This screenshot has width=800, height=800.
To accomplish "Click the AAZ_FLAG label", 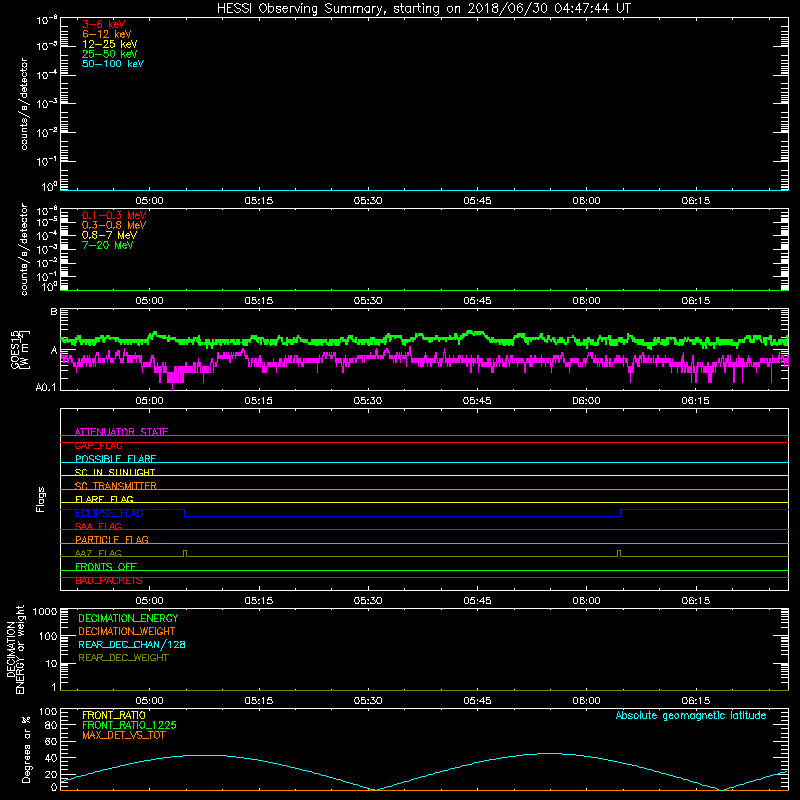I will 98,553.
